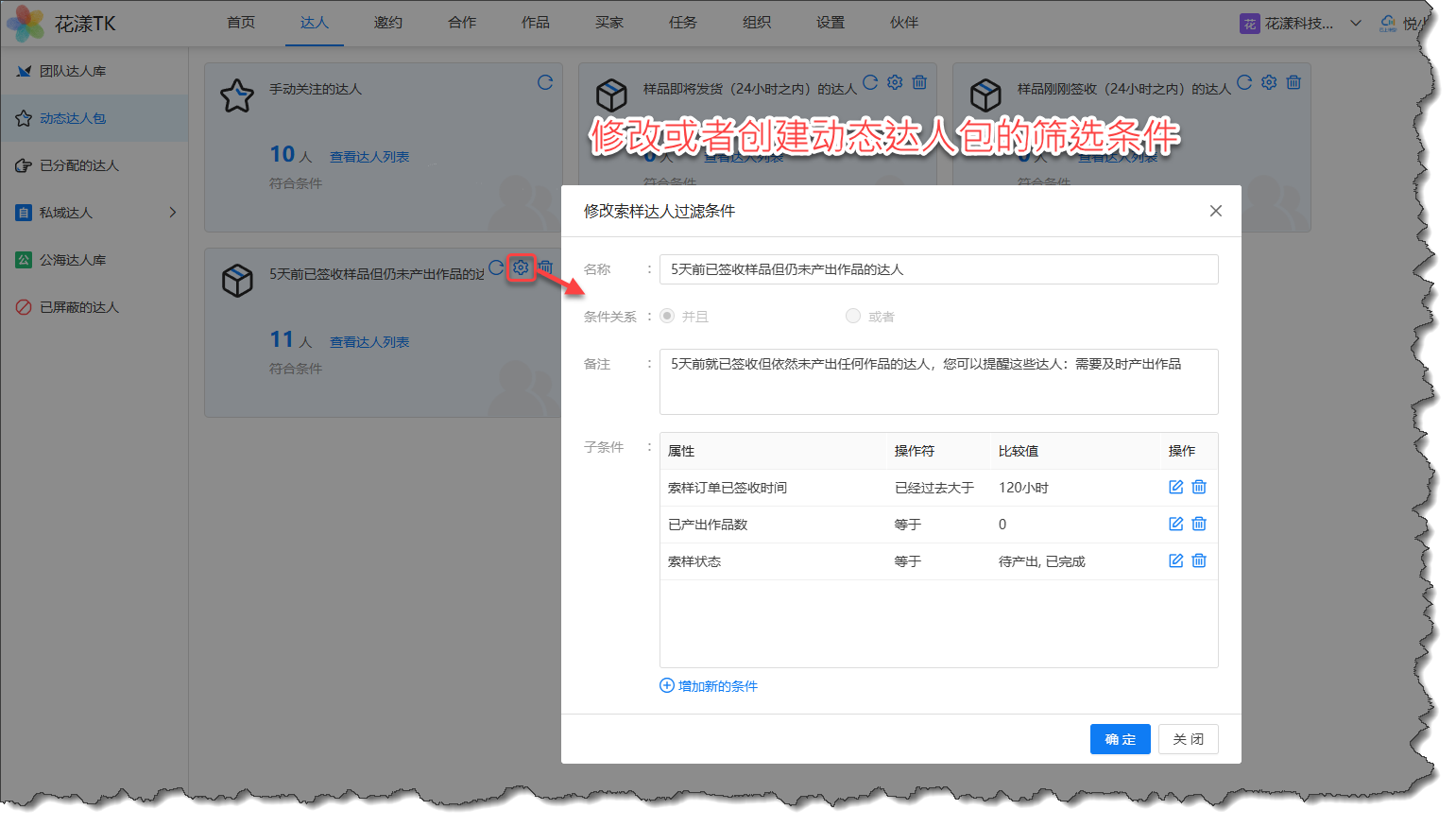Click the 确定 confirm button
Image resolution: width=1456 pixels, height=827 pixels.
[x=1120, y=739]
